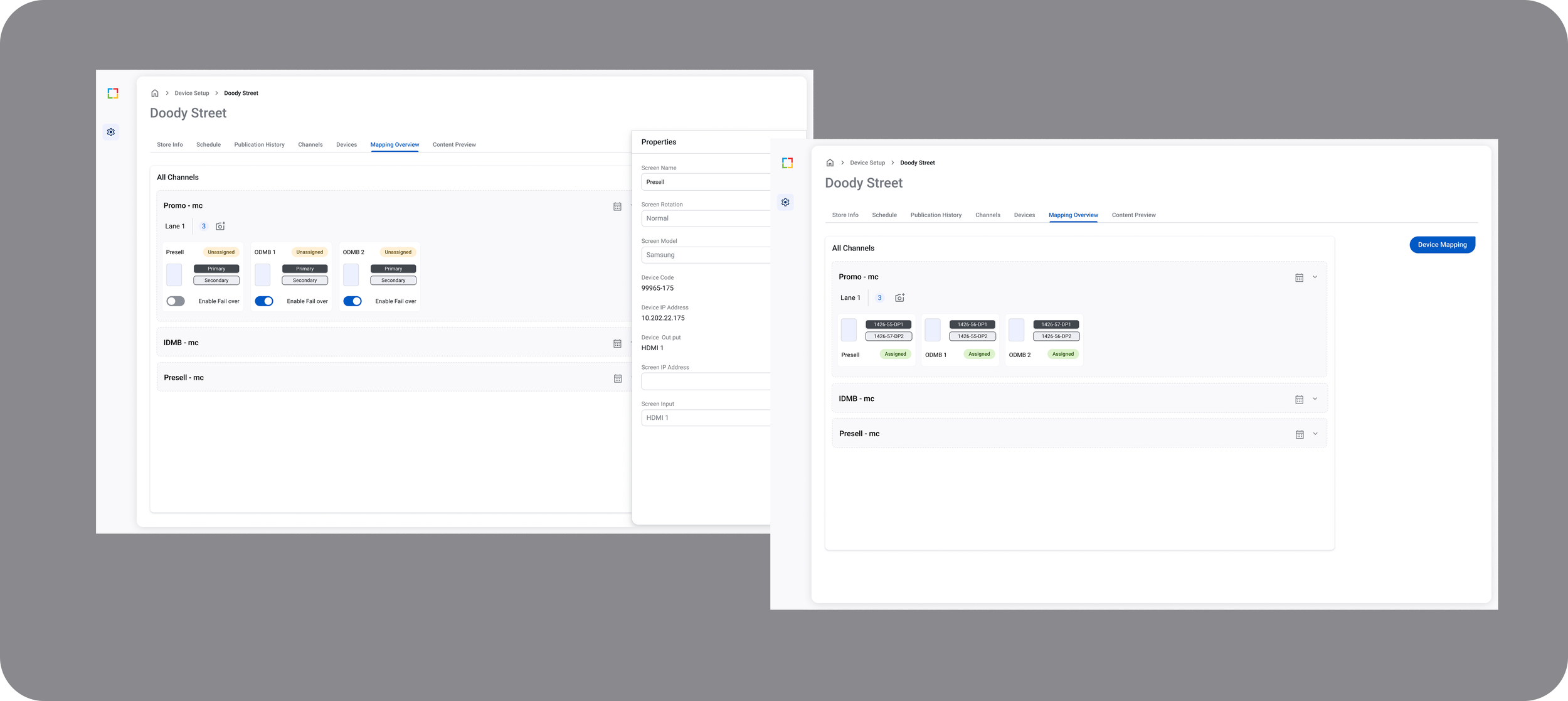The height and width of the screenshot is (701, 1568).
Task: Switch to Content Preview tab in right window
Action: (x=1133, y=215)
